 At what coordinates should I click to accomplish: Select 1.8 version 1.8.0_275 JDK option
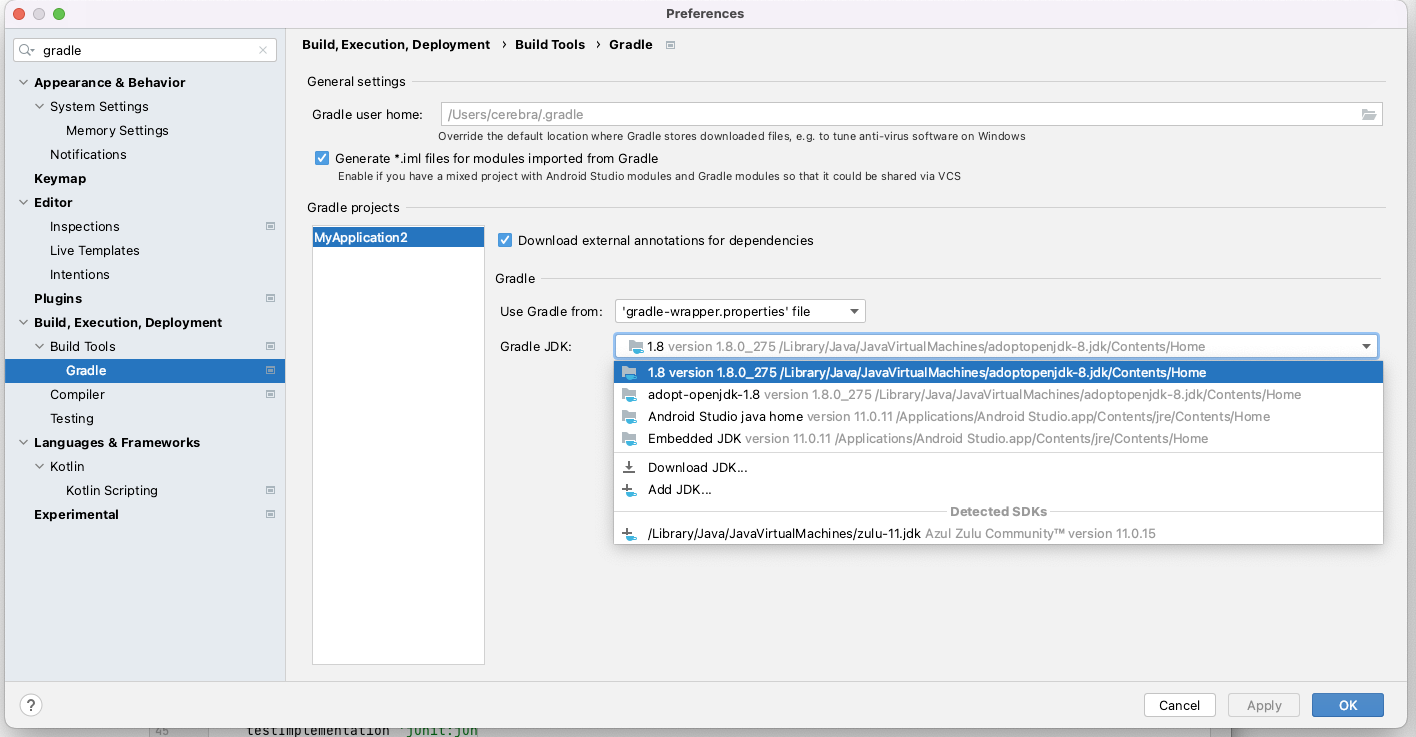coord(998,372)
